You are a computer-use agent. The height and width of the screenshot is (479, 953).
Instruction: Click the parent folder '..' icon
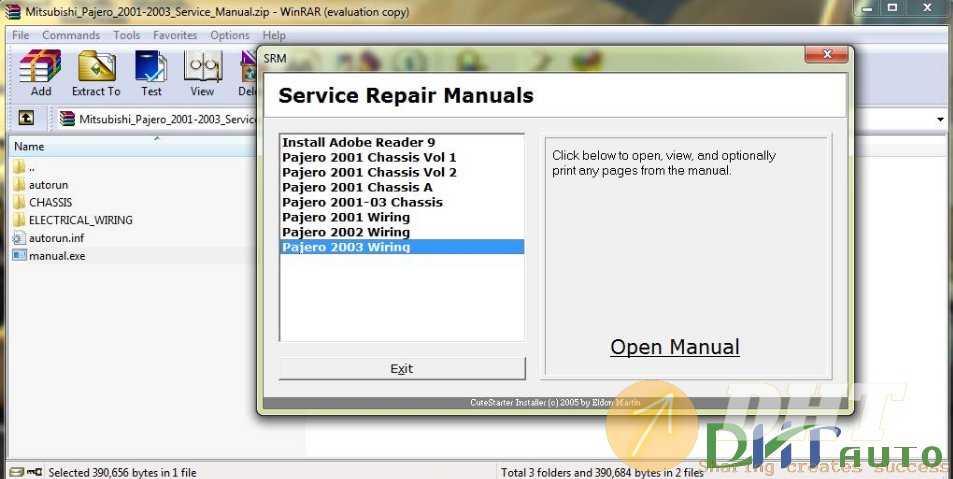click(19, 167)
